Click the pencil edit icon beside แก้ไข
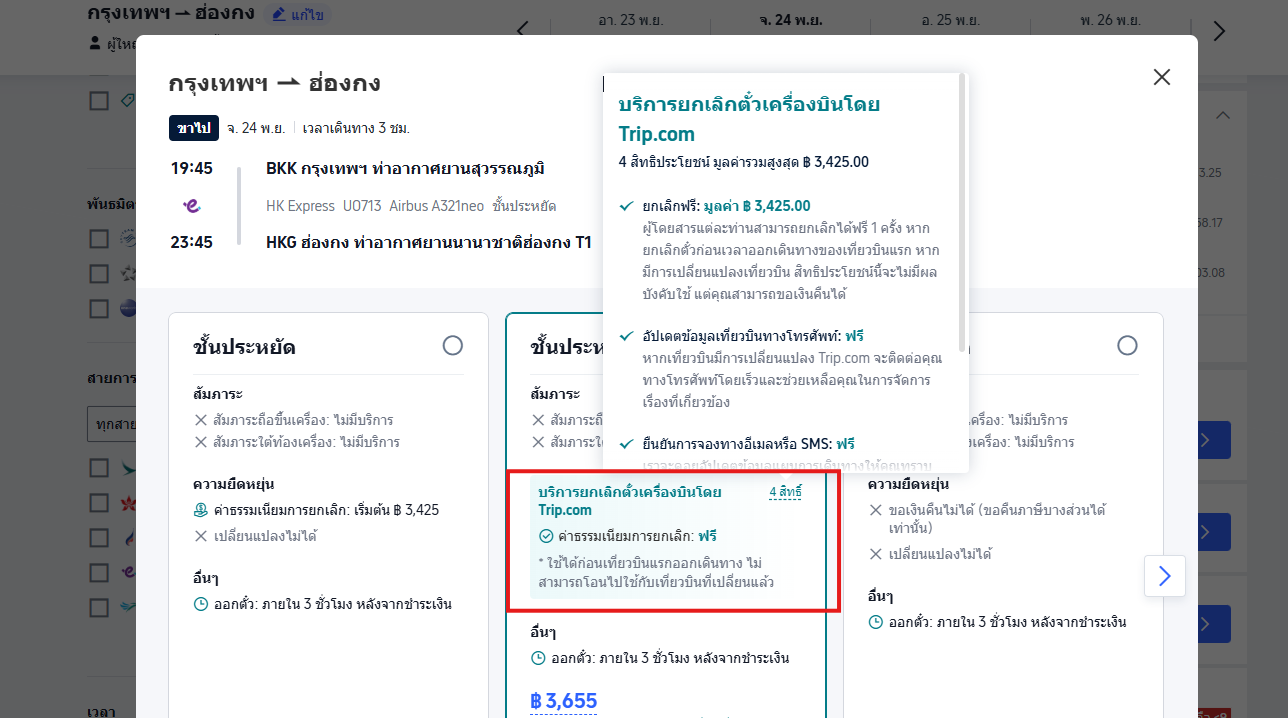Viewport: 1288px width, 718px height. pyautogui.click(x=277, y=14)
